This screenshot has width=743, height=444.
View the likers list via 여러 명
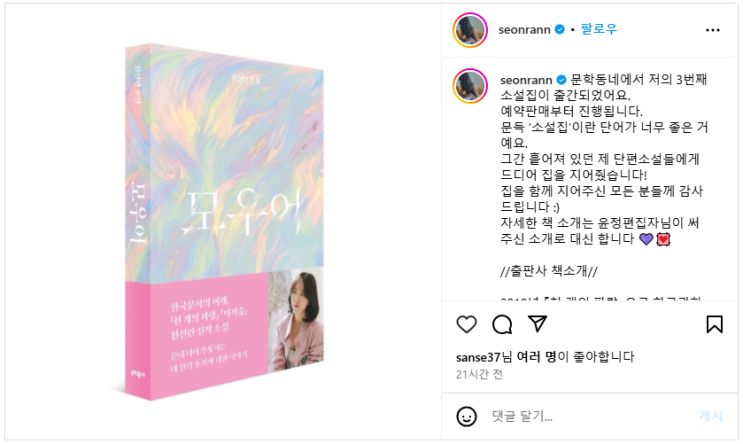pyautogui.click(x=536, y=356)
